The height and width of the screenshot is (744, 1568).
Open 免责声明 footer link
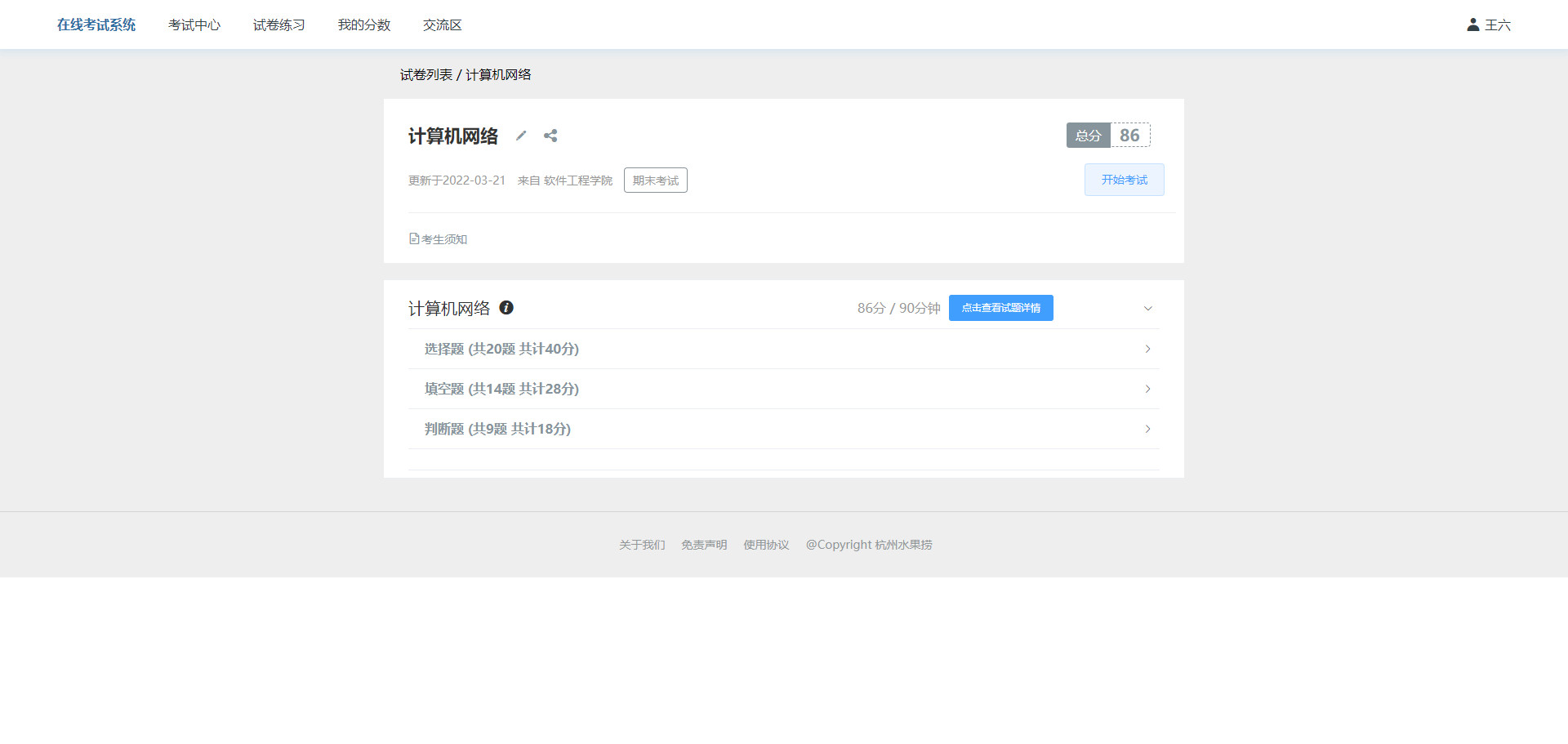coord(704,545)
